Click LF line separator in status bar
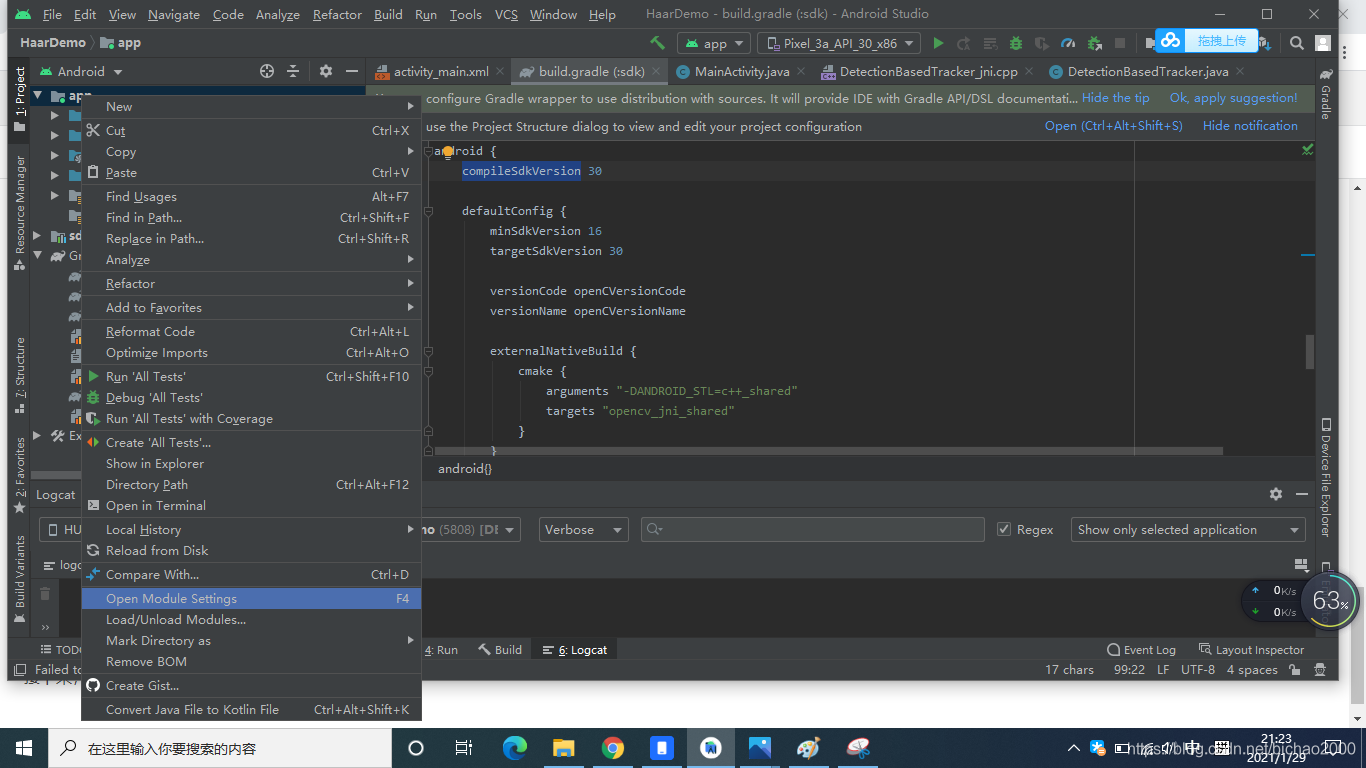The image size is (1366, 768). 1163,670
